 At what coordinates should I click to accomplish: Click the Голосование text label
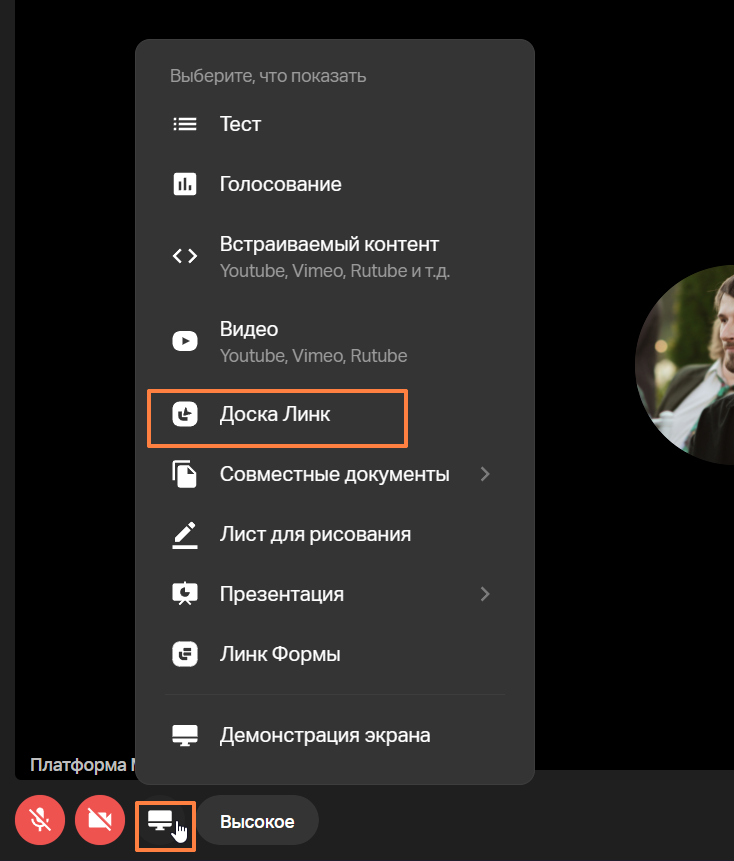[280, 184]
